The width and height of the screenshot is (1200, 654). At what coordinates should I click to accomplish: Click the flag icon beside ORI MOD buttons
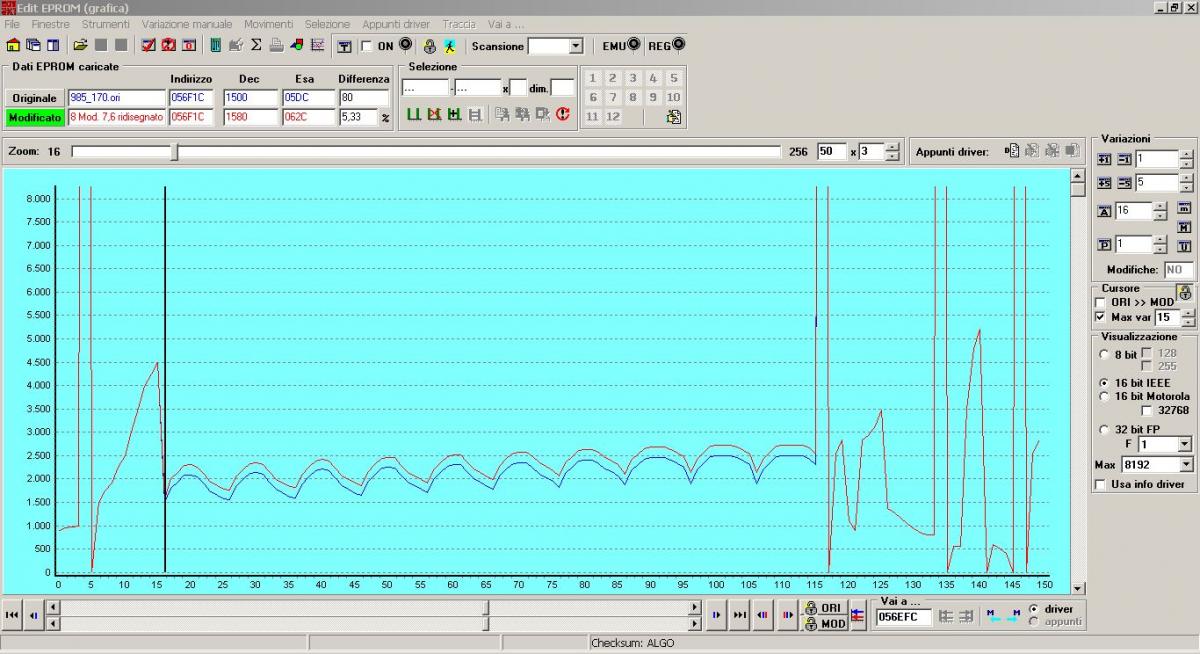857,616
